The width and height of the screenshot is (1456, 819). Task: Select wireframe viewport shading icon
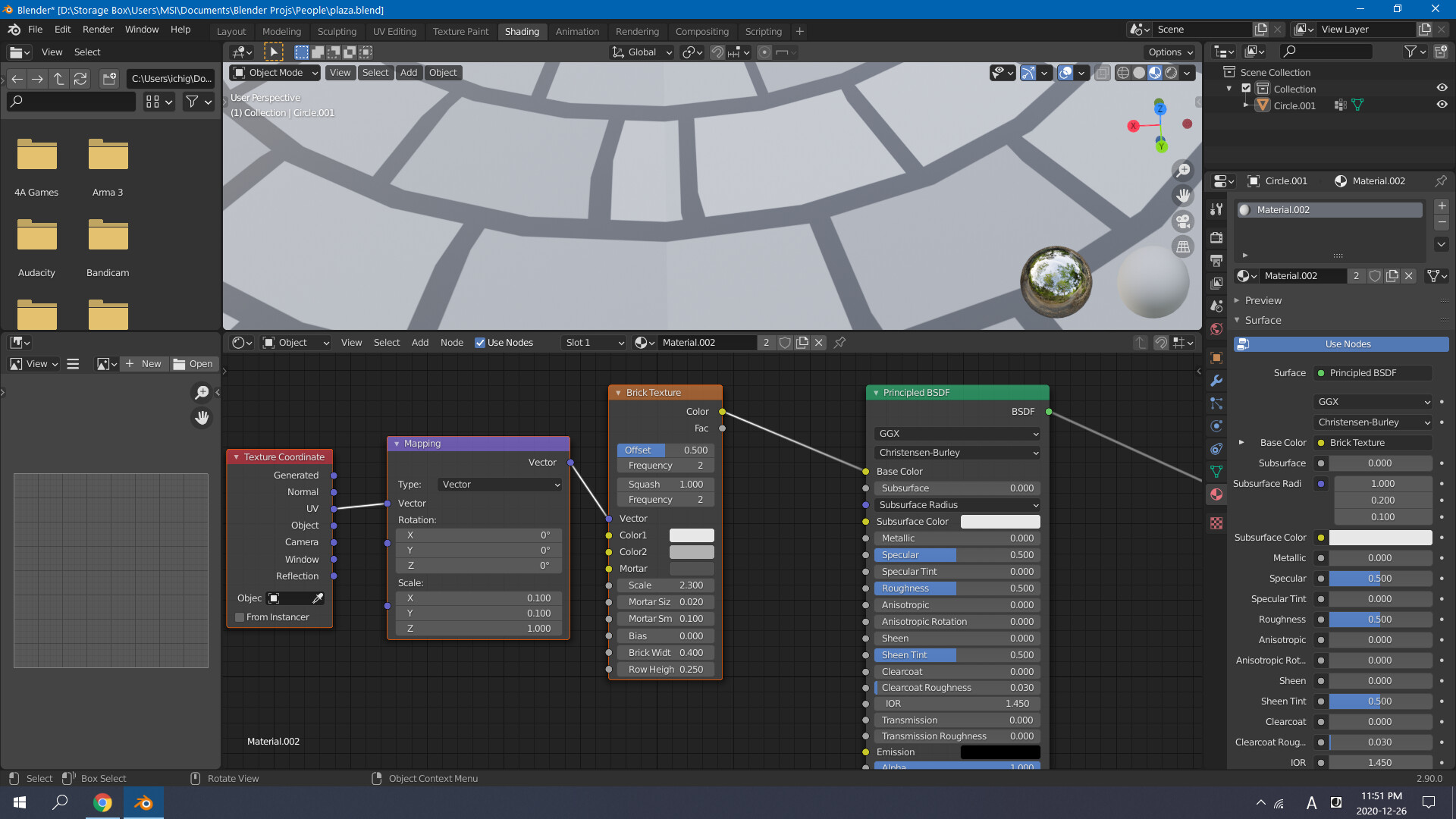1123,73
